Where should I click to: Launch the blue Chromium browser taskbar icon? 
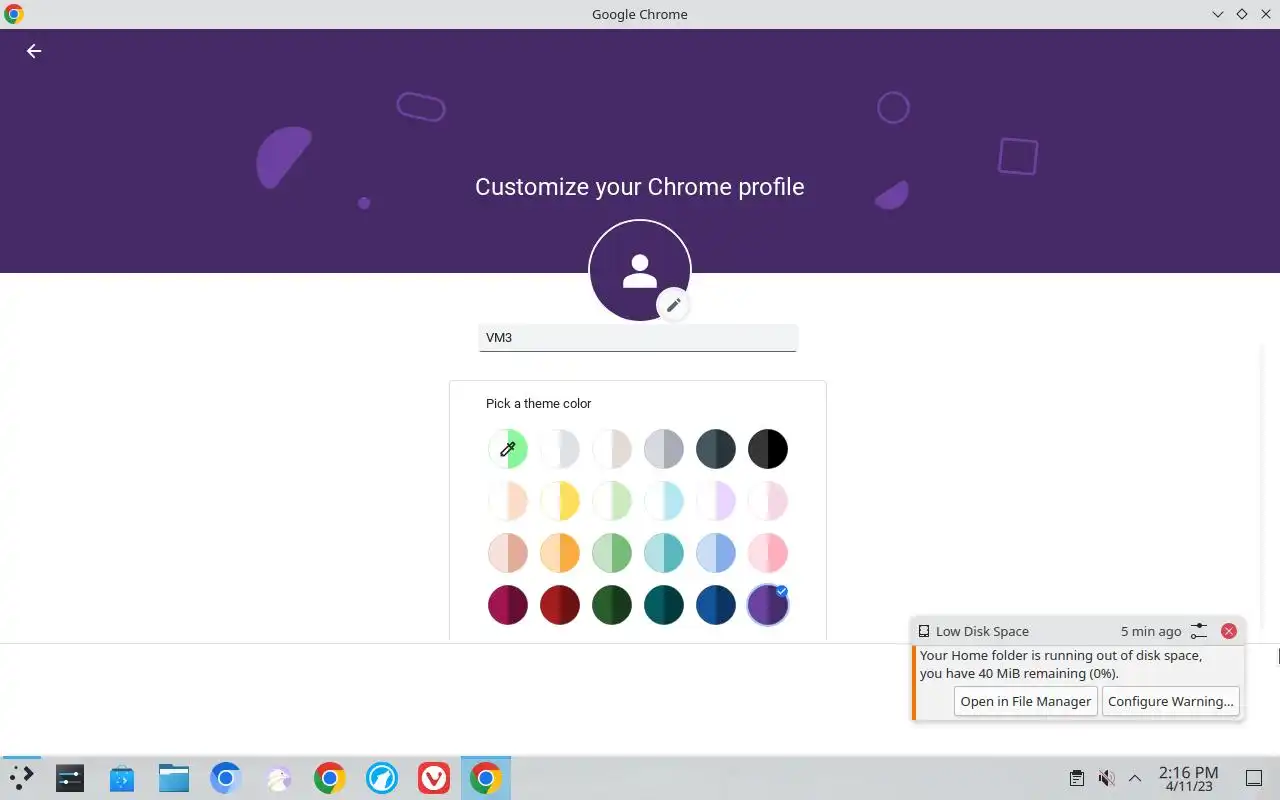click(x=226, y=778)
